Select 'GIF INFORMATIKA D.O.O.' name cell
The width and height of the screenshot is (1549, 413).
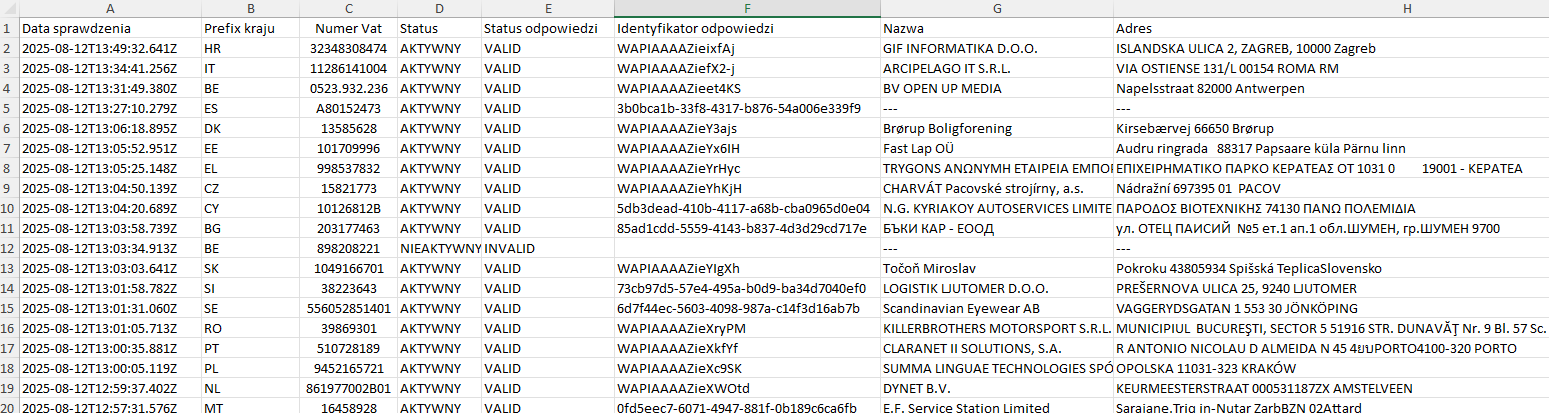coord(996,48)
